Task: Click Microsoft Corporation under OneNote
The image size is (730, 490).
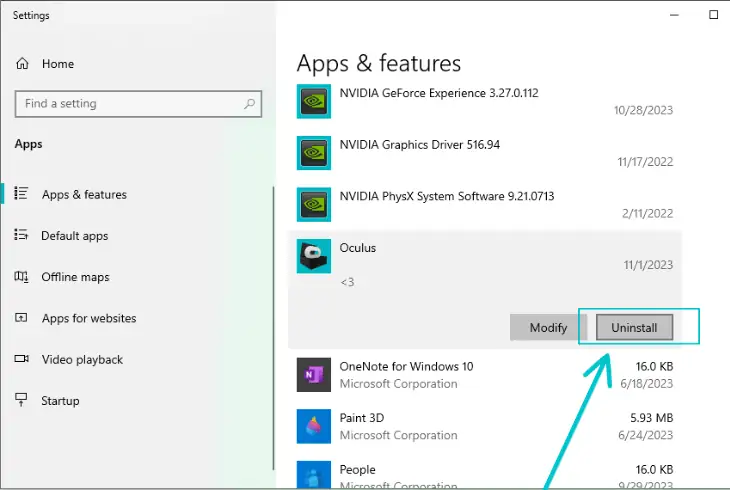Action: click(x=399, y=384)
